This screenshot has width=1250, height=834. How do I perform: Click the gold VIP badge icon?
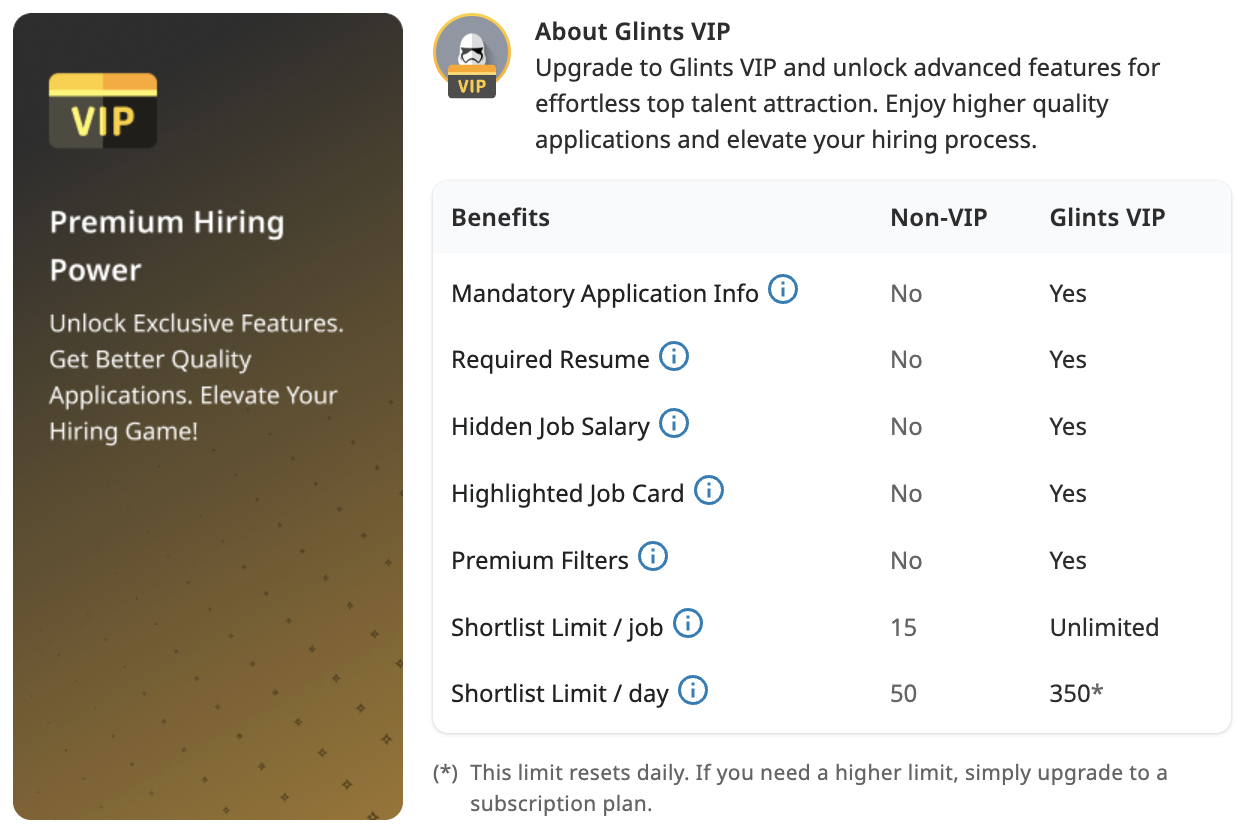tap(103, 111)
